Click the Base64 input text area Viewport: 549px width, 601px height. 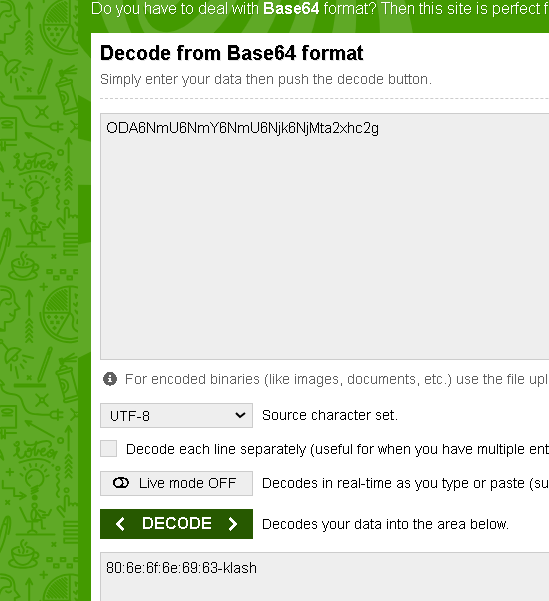coord(324,236)
